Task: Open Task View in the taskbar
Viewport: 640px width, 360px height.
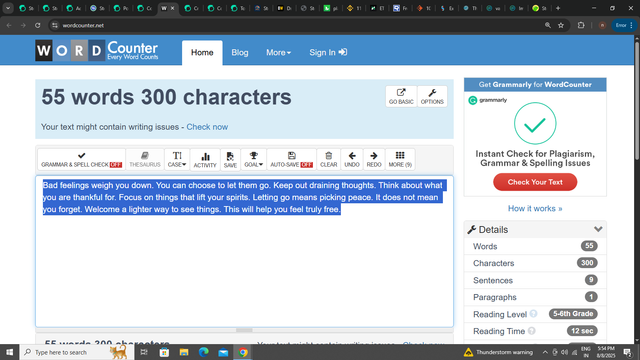Action: tap(144, 352)
